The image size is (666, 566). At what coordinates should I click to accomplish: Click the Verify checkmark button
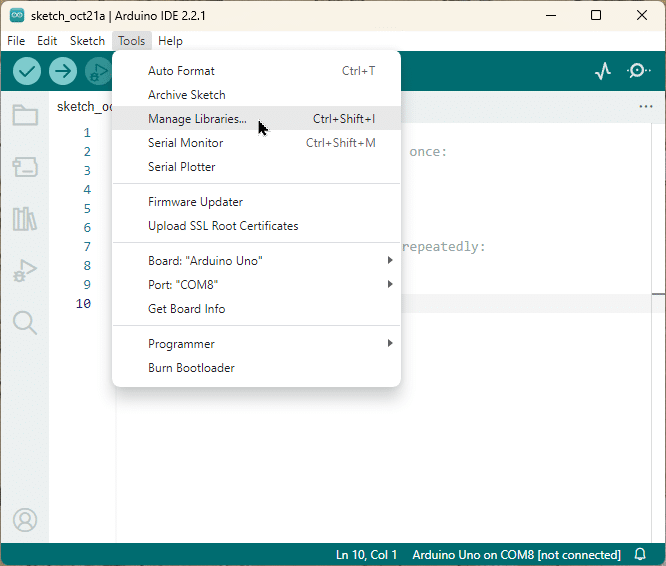[27, 71]
